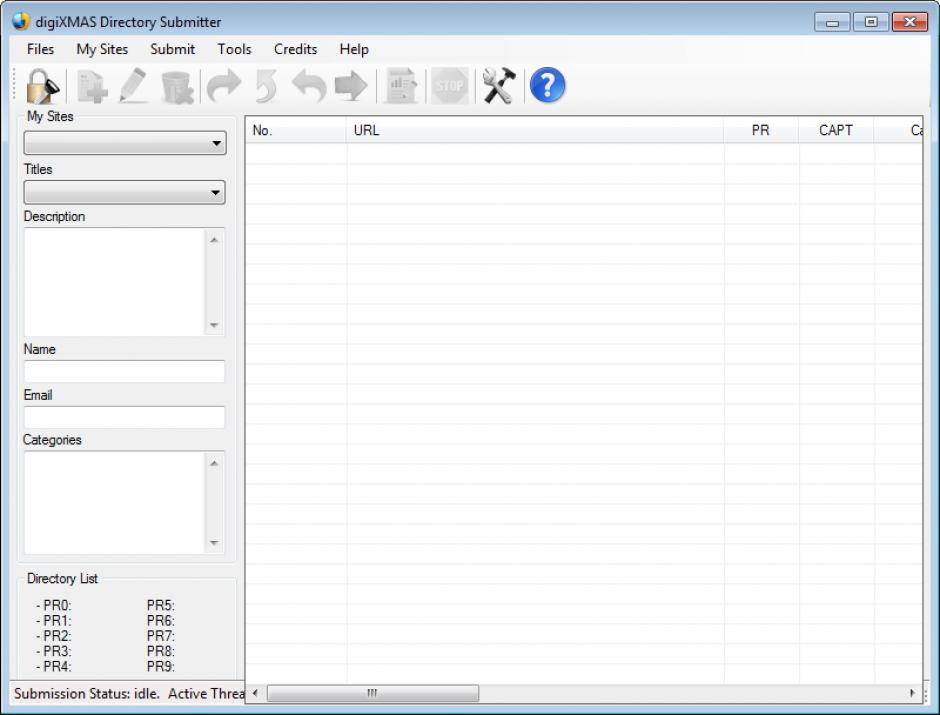Click the blue question mark help icon
This screenshot has width=940, height=715.
pos(547,86)
